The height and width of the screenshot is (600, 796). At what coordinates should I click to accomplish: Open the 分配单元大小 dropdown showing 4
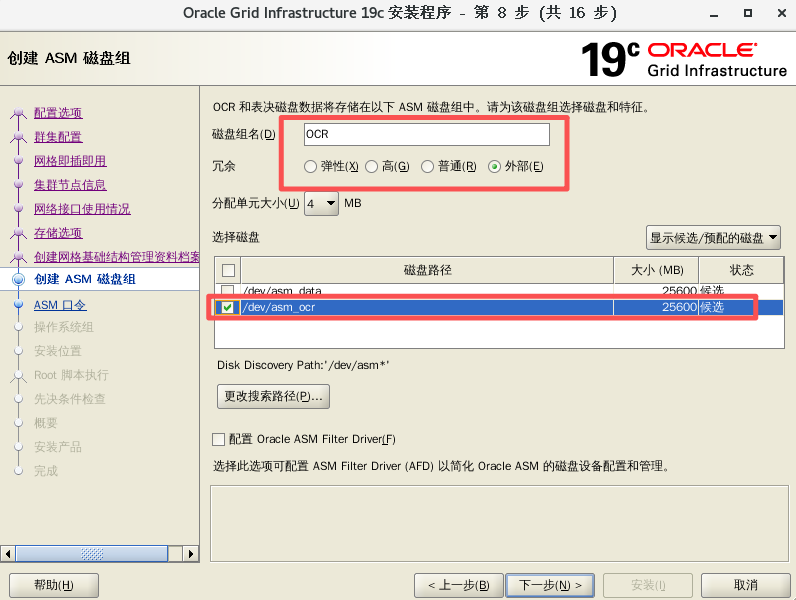coord(321,204)
